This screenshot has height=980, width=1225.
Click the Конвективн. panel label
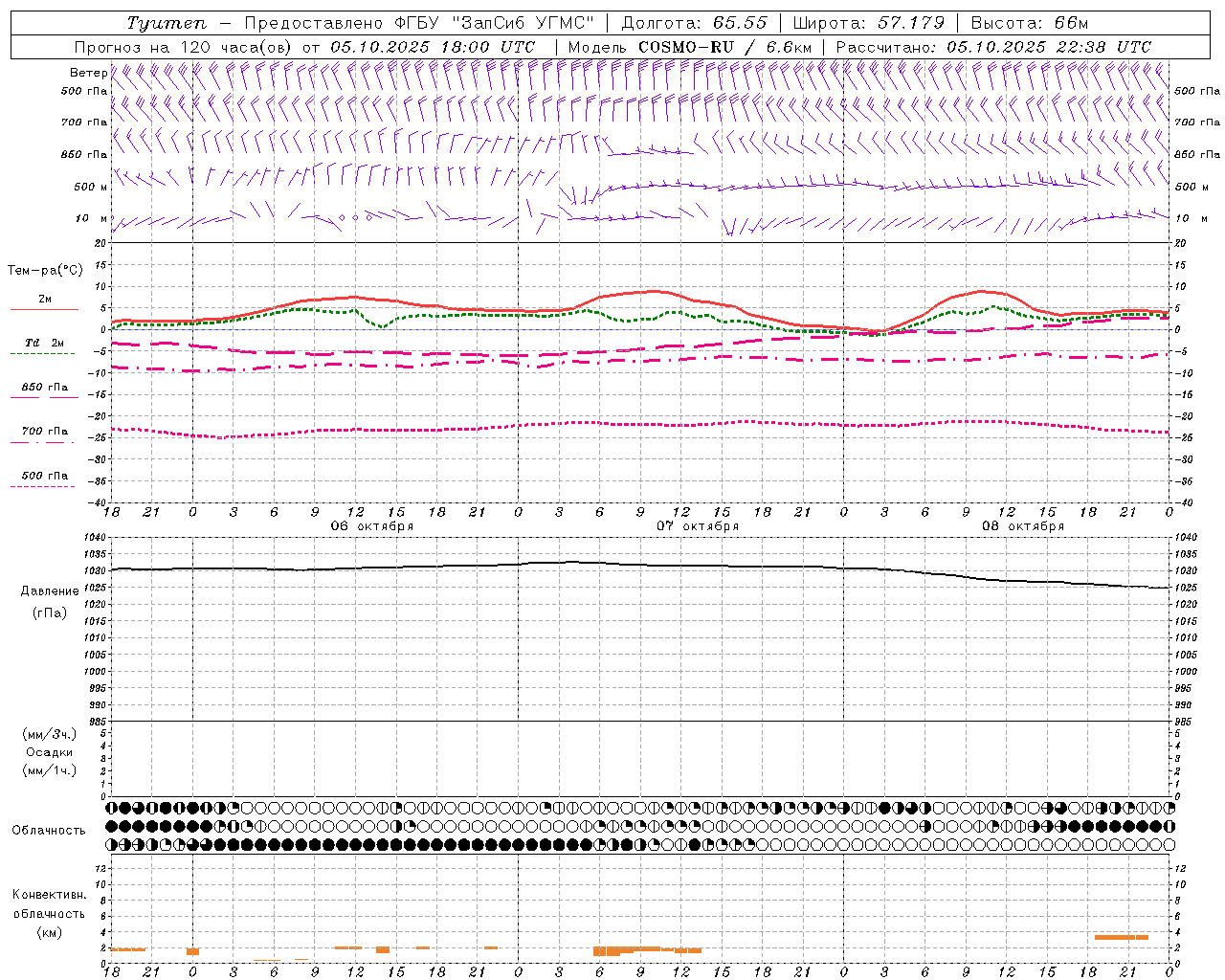tap(50, 895)
